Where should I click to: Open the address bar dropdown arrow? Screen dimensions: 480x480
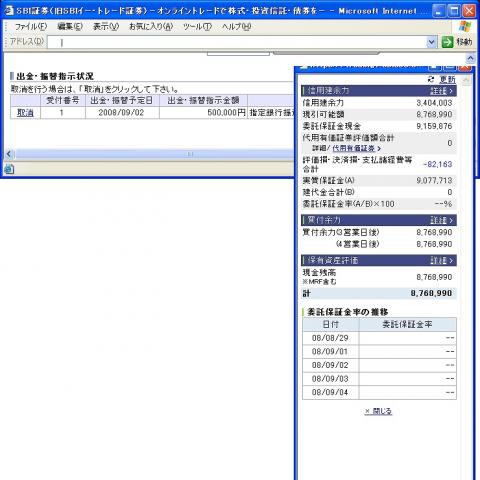[x=432, y=42]
